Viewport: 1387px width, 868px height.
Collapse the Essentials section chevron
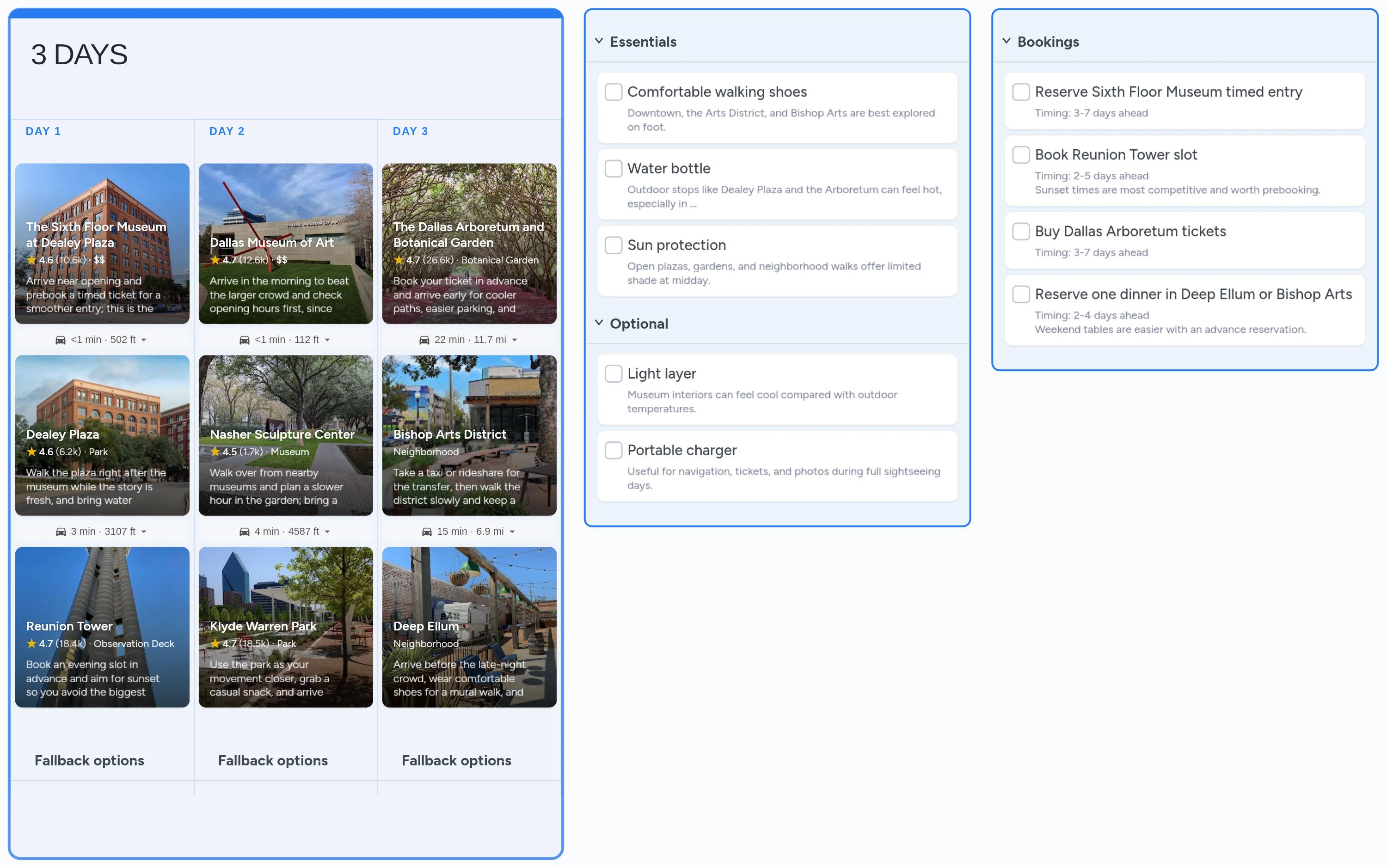pos(599,41)
